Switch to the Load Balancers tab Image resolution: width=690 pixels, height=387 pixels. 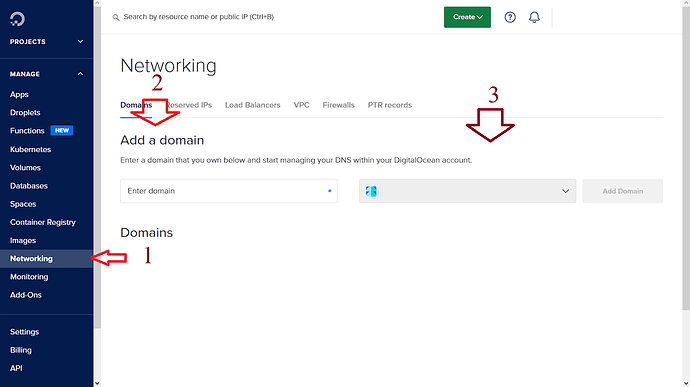pos(253,105)
